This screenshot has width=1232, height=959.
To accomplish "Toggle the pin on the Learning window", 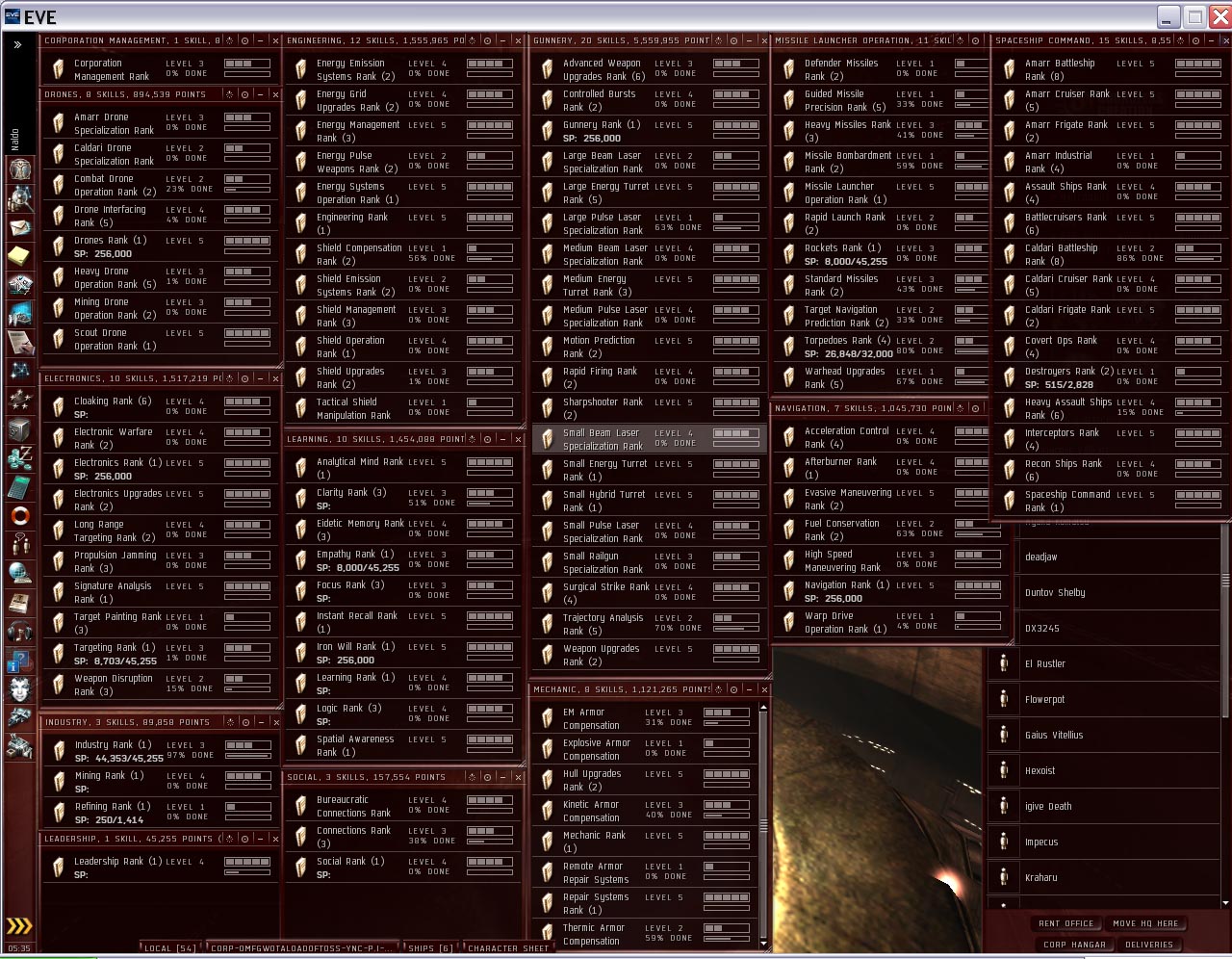I will (472, 439).
